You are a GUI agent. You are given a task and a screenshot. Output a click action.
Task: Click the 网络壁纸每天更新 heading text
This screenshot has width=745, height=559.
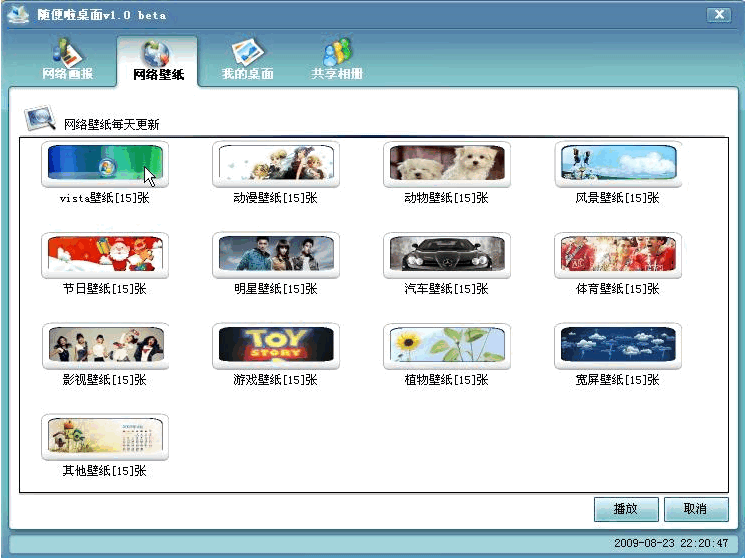pos(112,124)
